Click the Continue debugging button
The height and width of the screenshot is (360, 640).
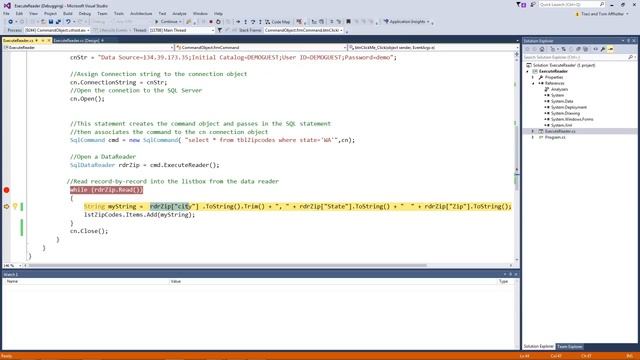coord(168,22)
